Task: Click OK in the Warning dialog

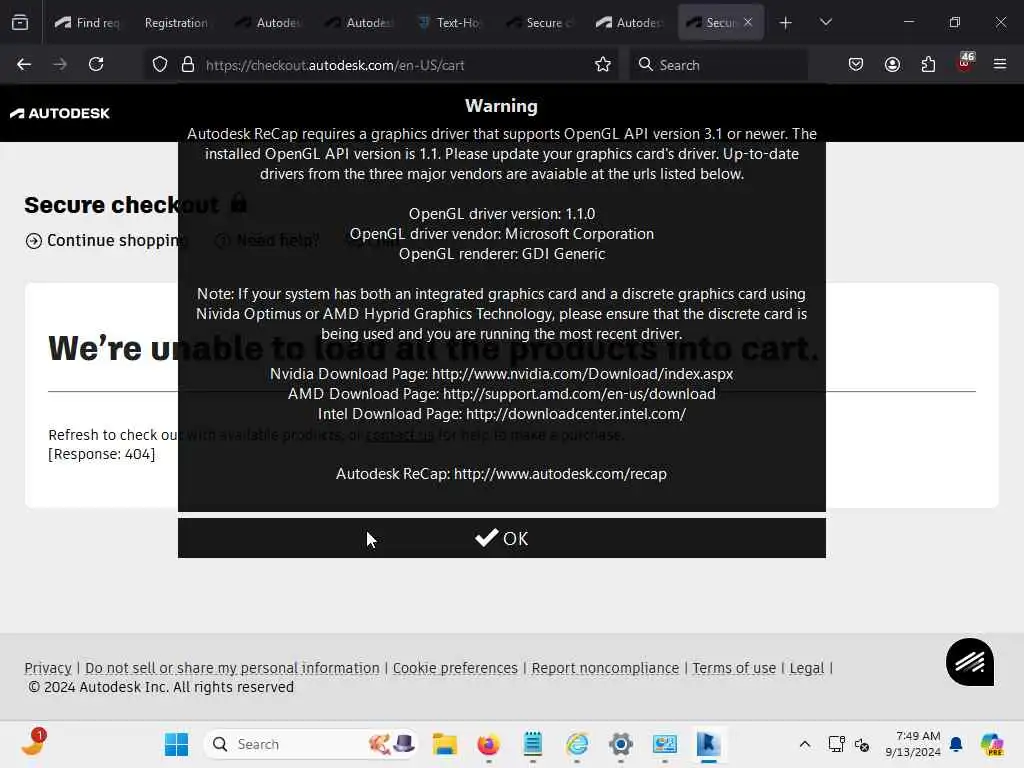Action: (x=502, y=538)
